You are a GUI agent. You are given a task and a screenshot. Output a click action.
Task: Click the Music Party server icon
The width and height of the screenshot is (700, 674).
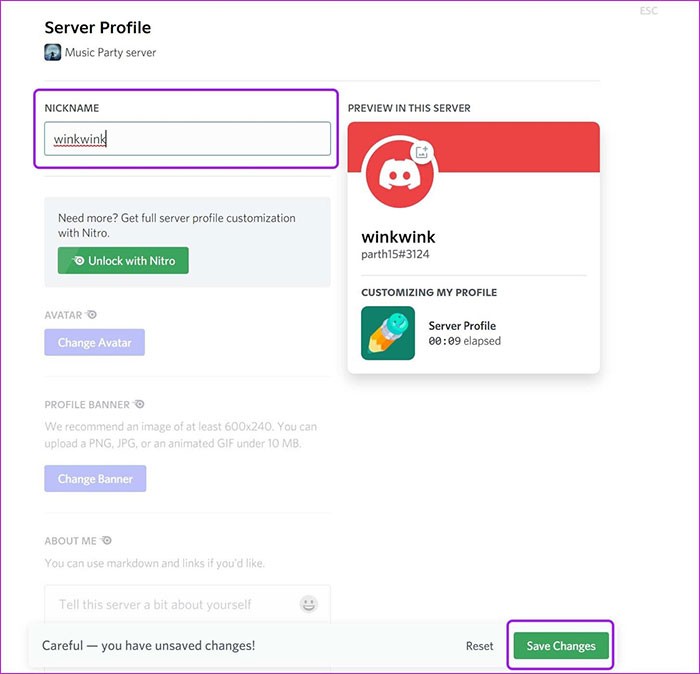pos(53,52)
